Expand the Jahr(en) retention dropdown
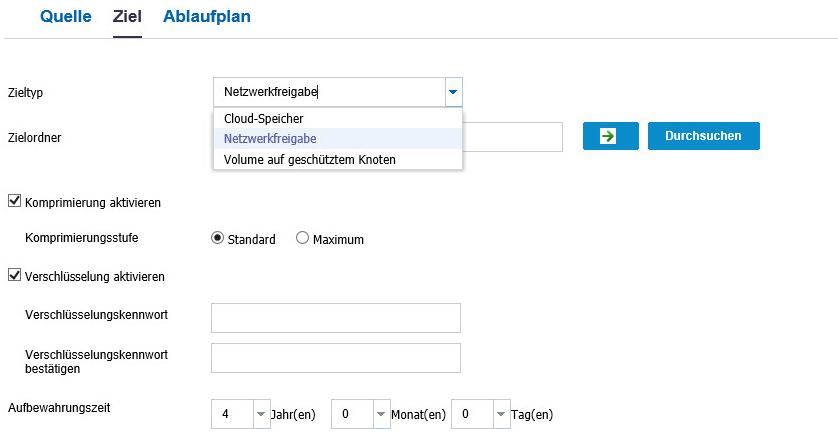Image resolution: width=838 pixels, height=445 pixels. pos(261,414)
